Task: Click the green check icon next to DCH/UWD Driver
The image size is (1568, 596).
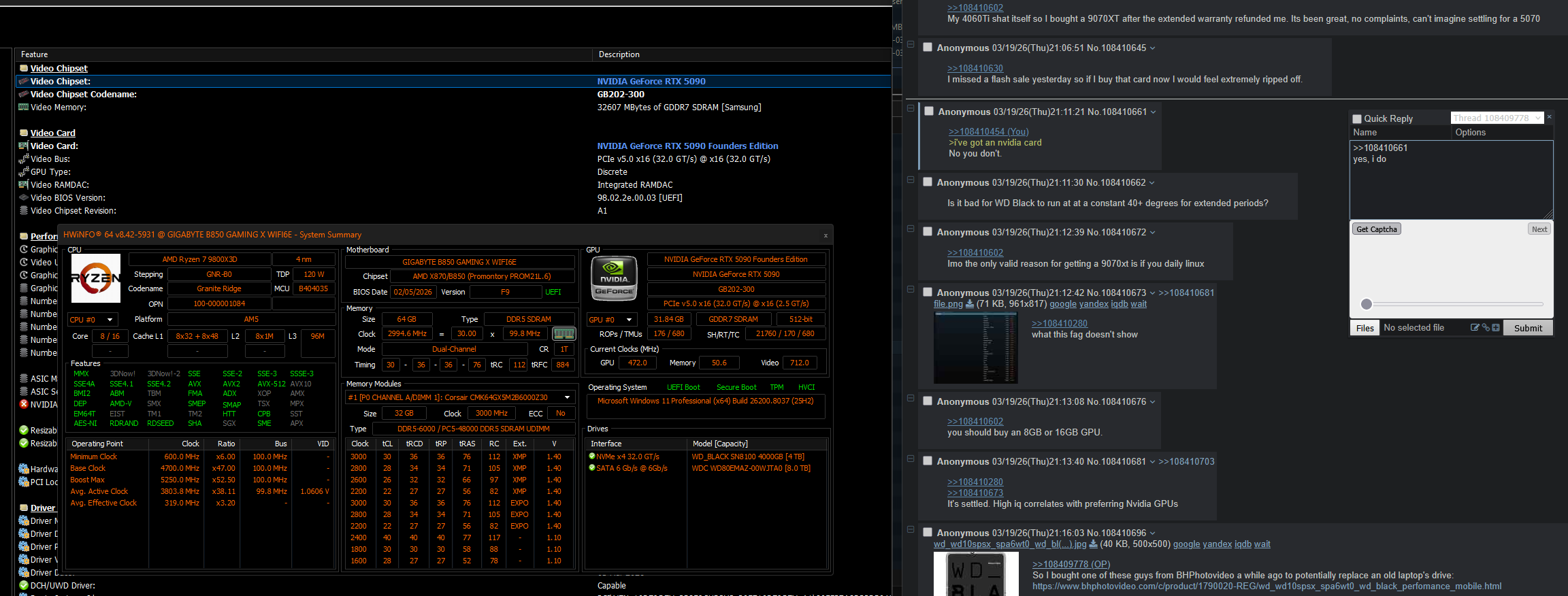Action: [x=24, y=585]
